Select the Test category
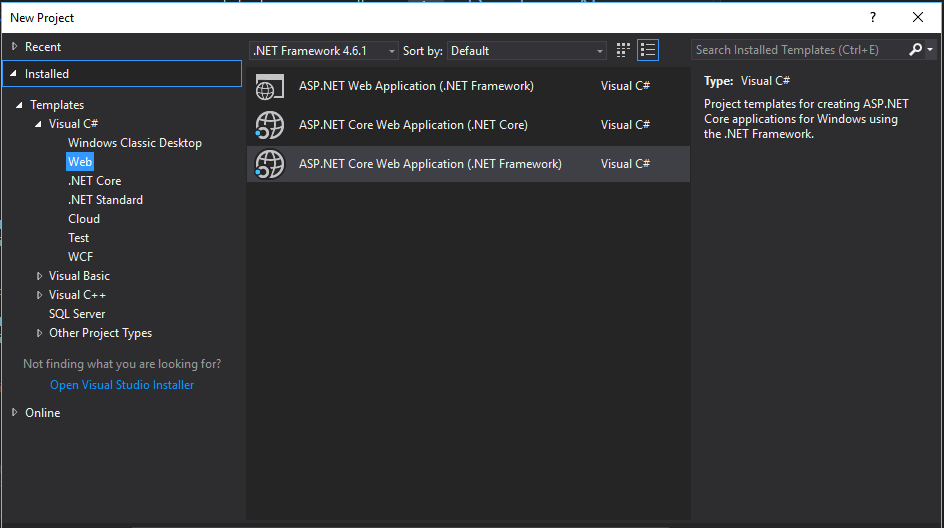 point(78,238)
